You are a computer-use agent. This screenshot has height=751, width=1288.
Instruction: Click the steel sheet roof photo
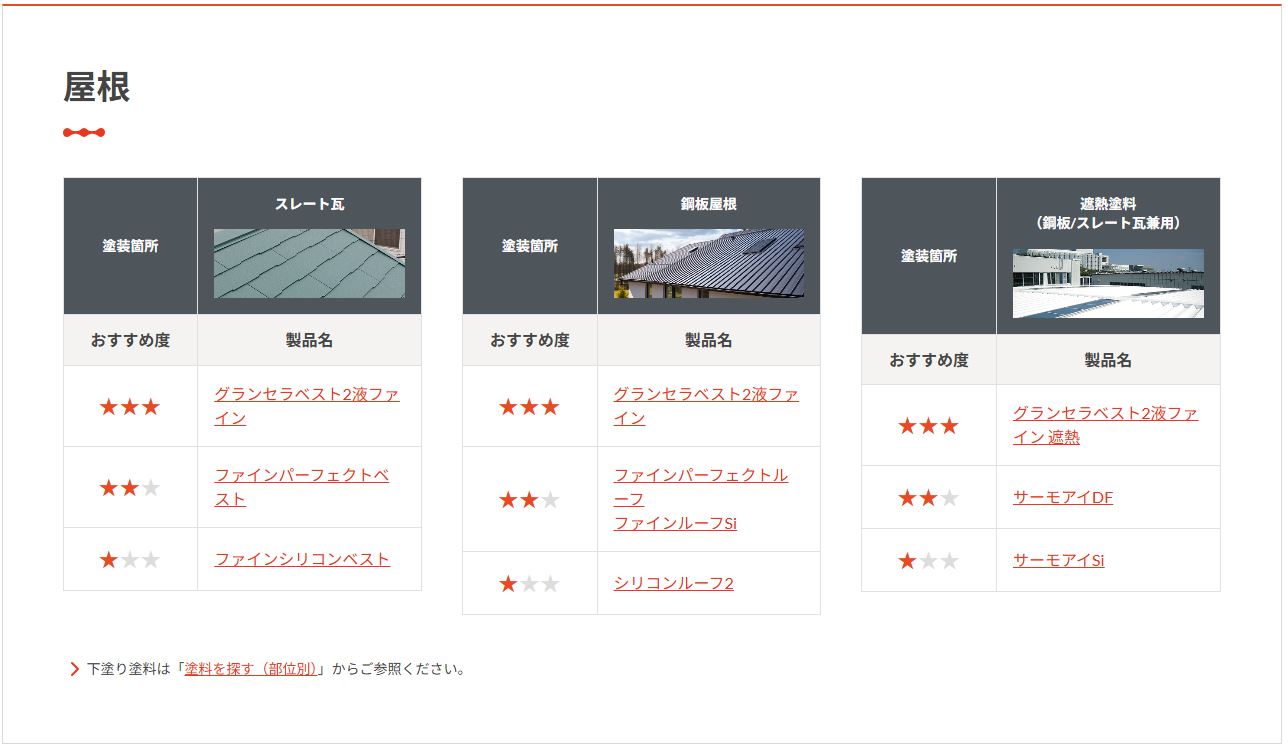[708, 263]
